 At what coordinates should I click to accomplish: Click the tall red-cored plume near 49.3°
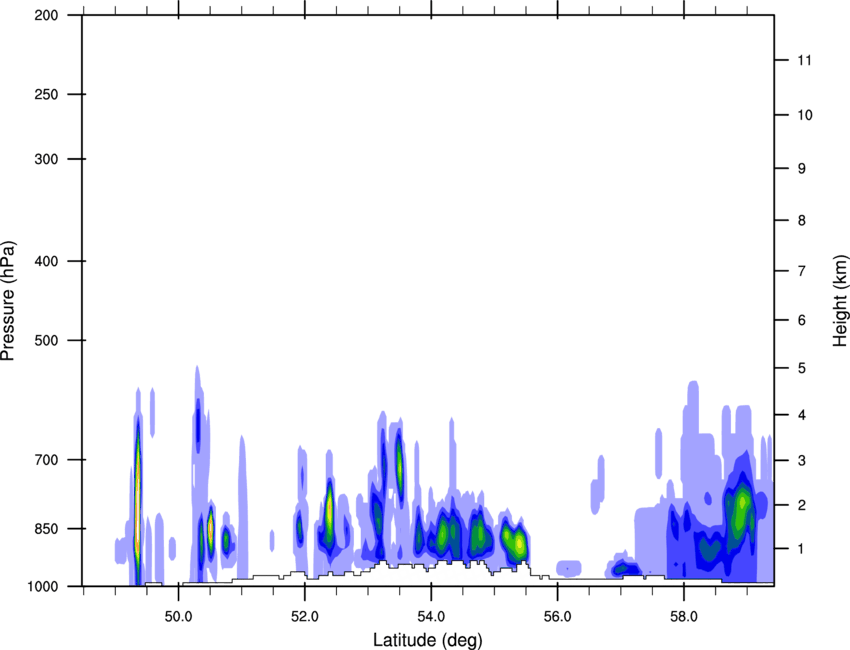pyautogui.click(x=138, y=499)
